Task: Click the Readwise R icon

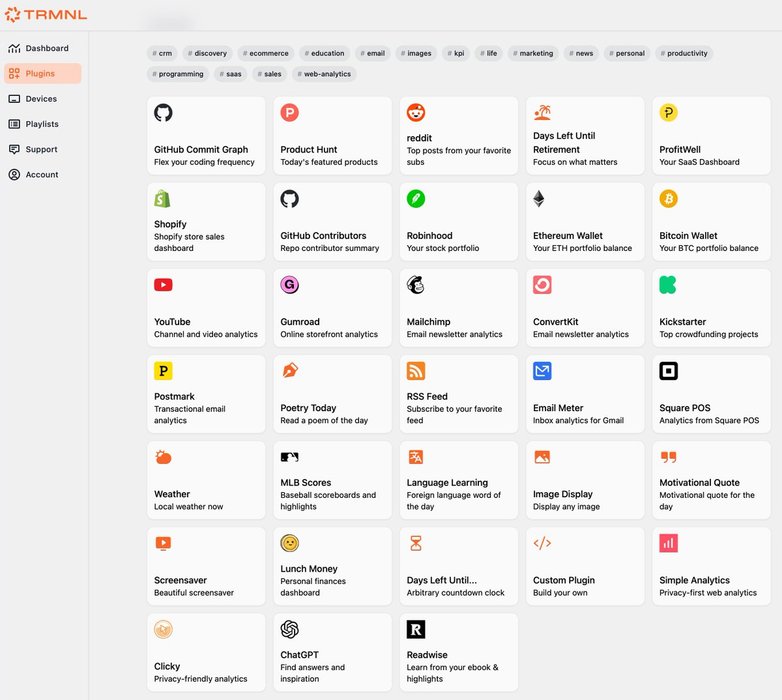Action: tap(416, 629)
